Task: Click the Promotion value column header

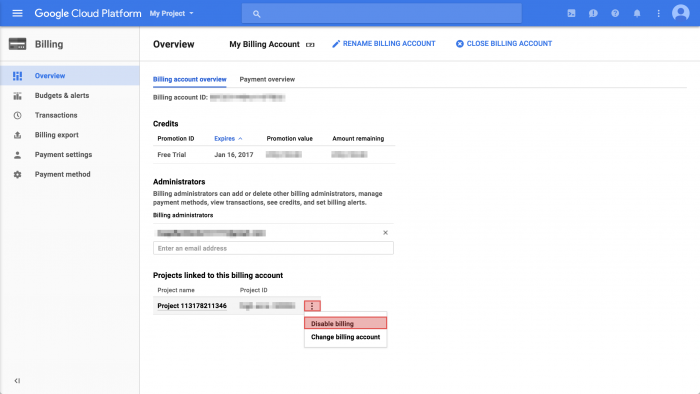Action: pos(290,139)
